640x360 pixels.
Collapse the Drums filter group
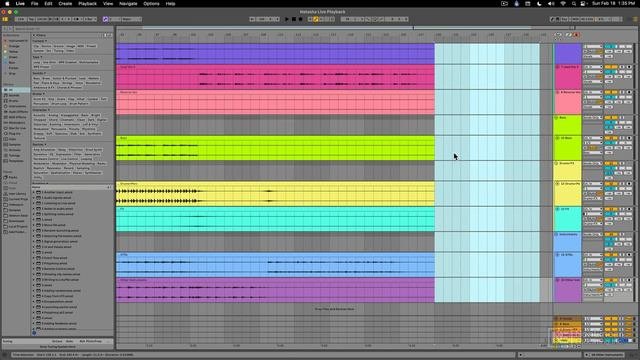tap(38, 94)
